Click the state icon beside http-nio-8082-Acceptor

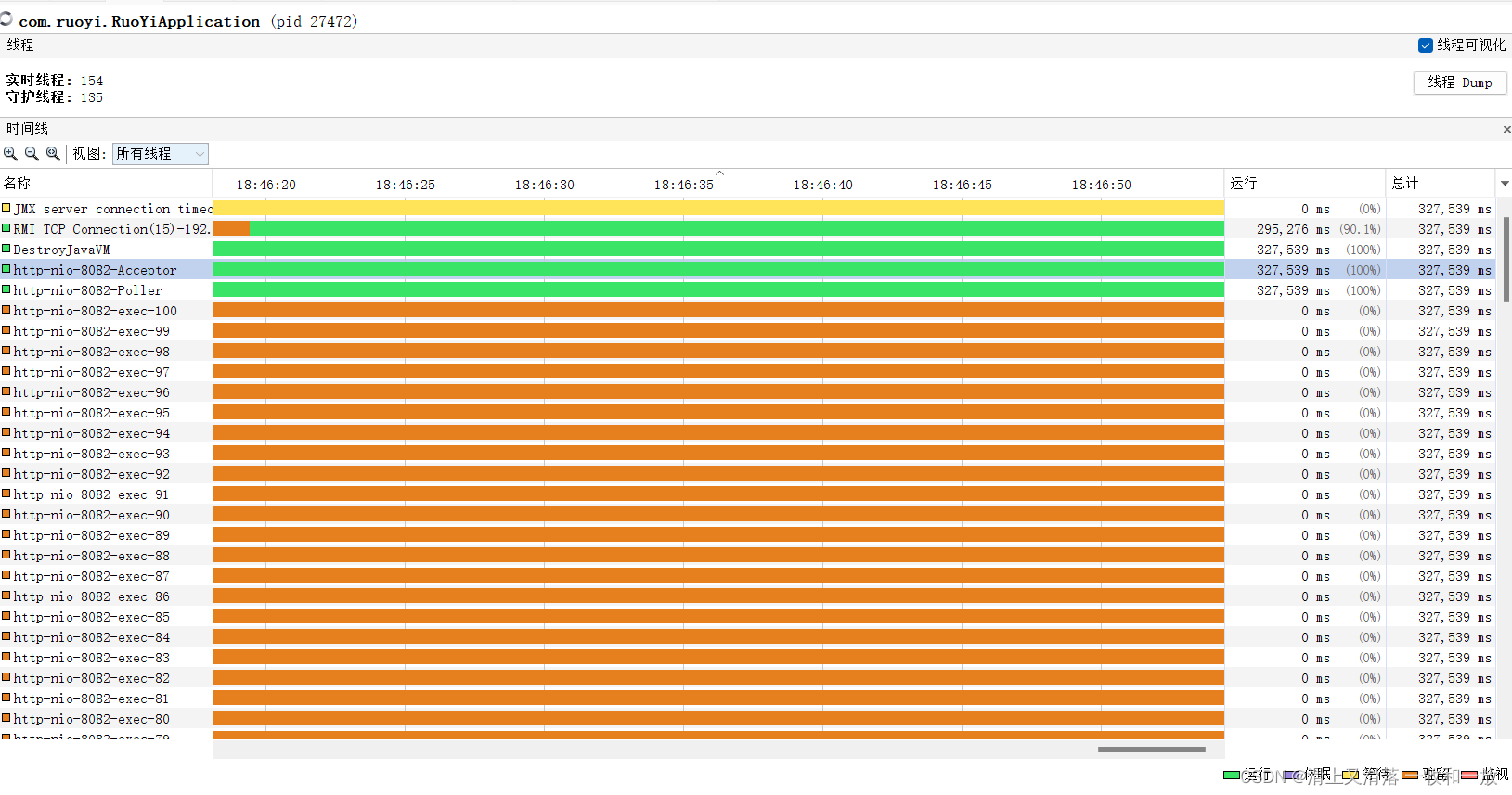pos(6,269)
